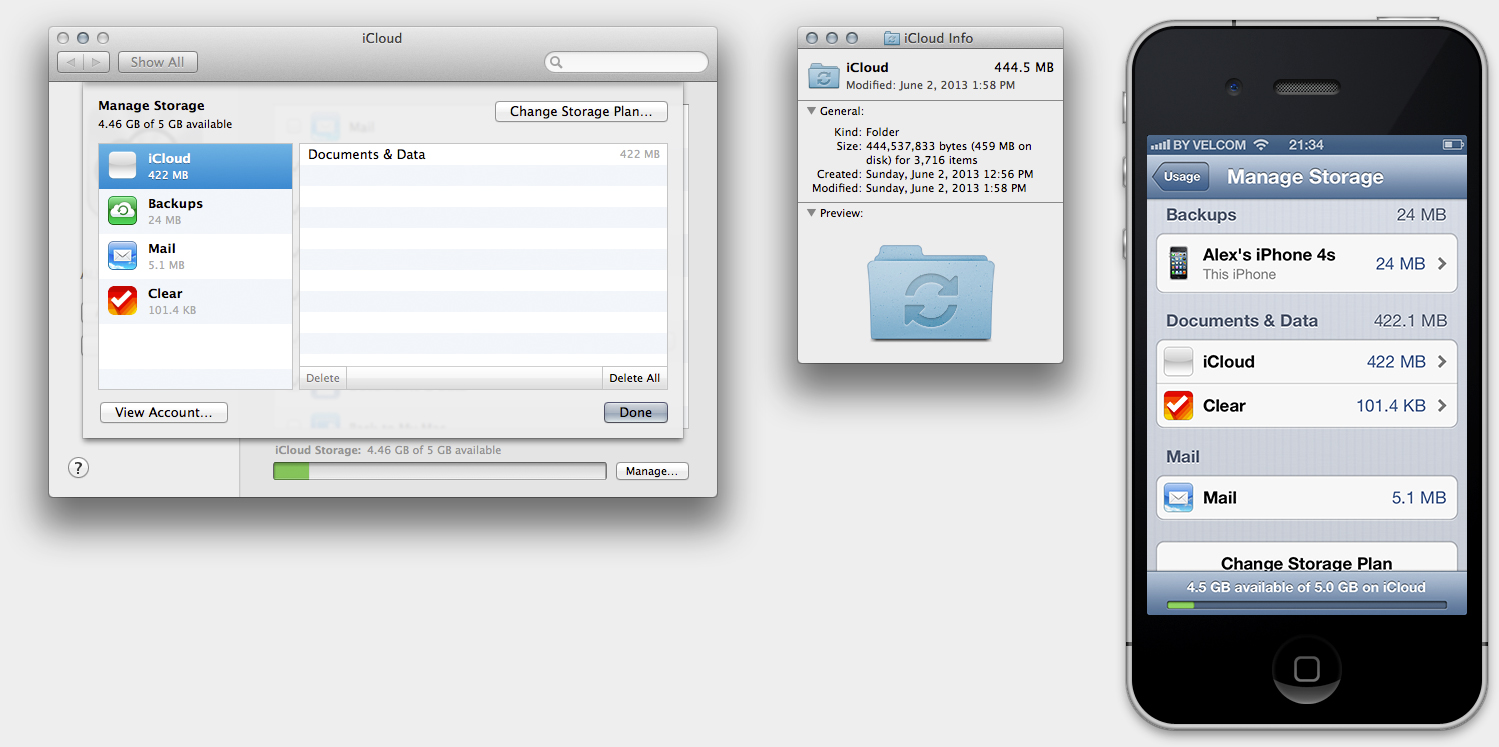Click the 'iCloud' title of the preferences window

tap(382, 38)
